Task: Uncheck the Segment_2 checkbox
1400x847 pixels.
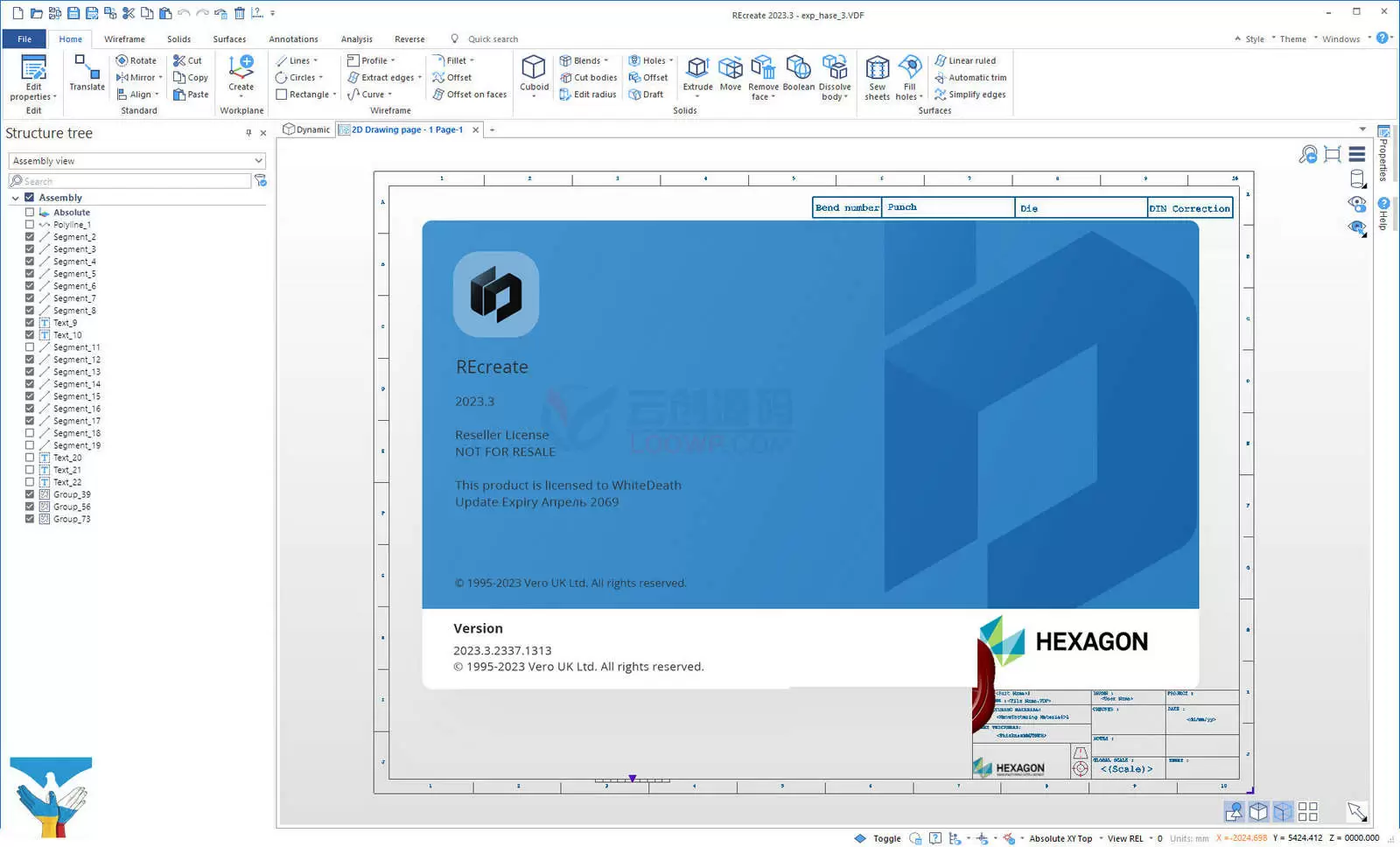Action: (30, 237)
